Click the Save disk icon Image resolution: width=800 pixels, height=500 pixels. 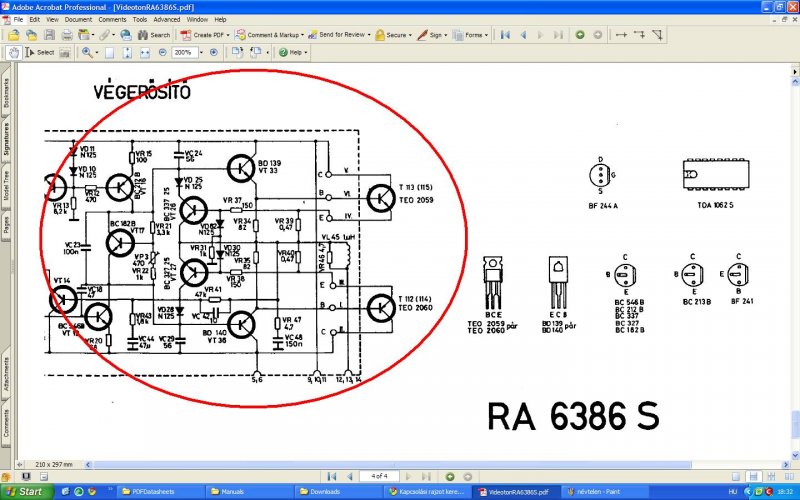point(49,35)
